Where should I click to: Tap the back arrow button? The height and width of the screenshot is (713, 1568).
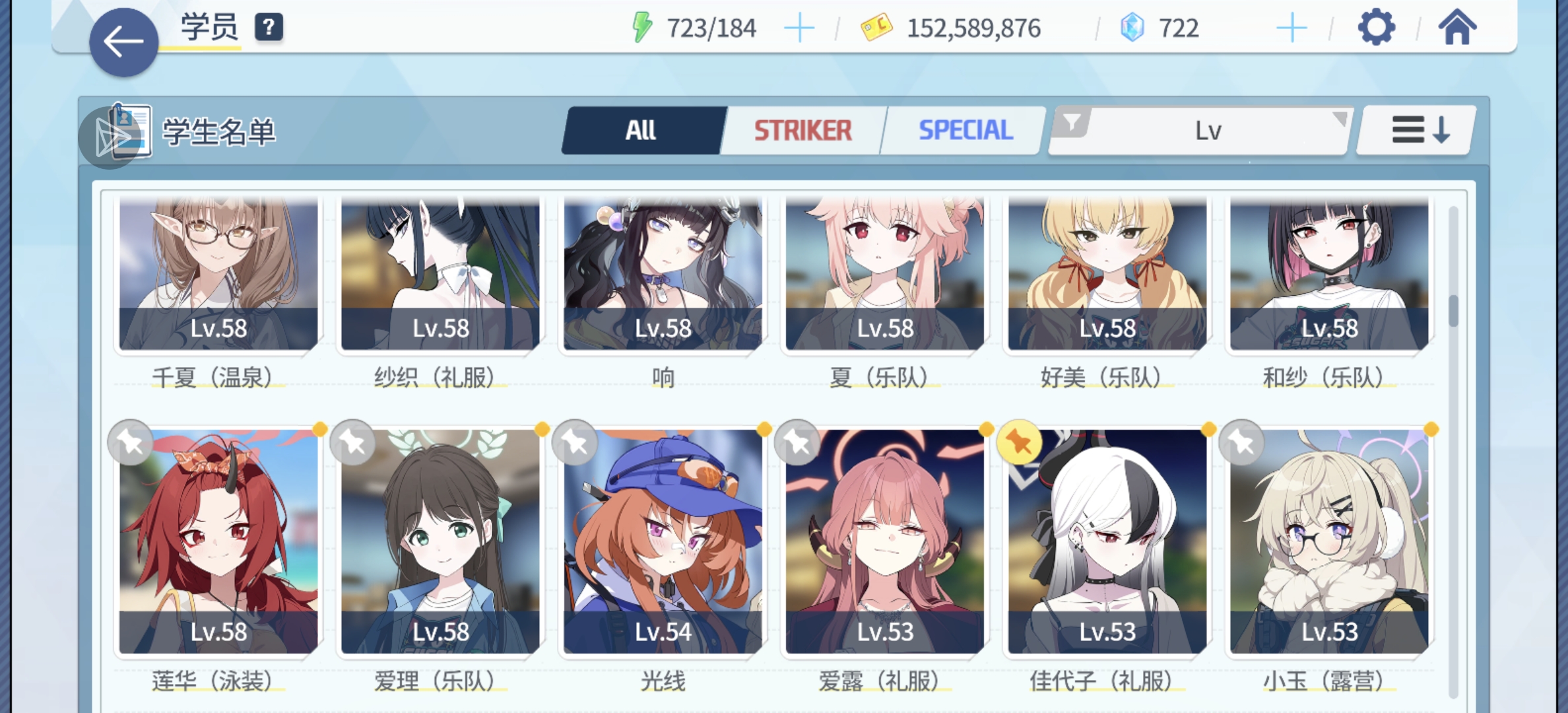[x=123, y=43]
